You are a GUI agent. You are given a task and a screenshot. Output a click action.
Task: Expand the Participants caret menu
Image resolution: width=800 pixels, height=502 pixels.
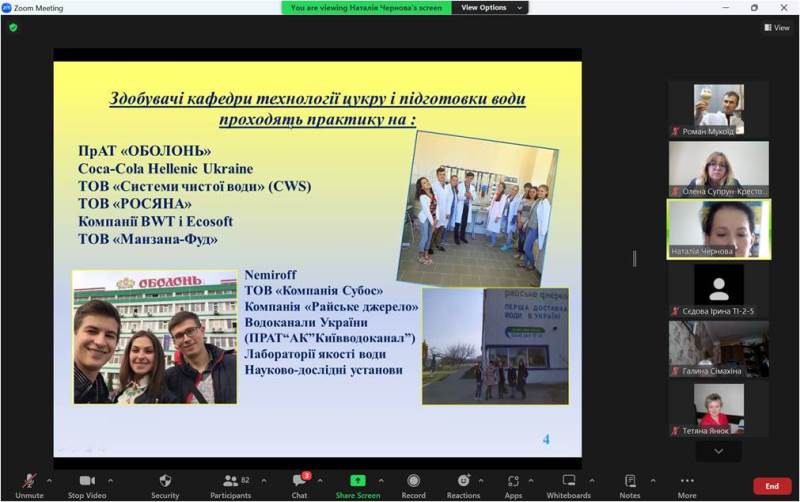point(264,481)
